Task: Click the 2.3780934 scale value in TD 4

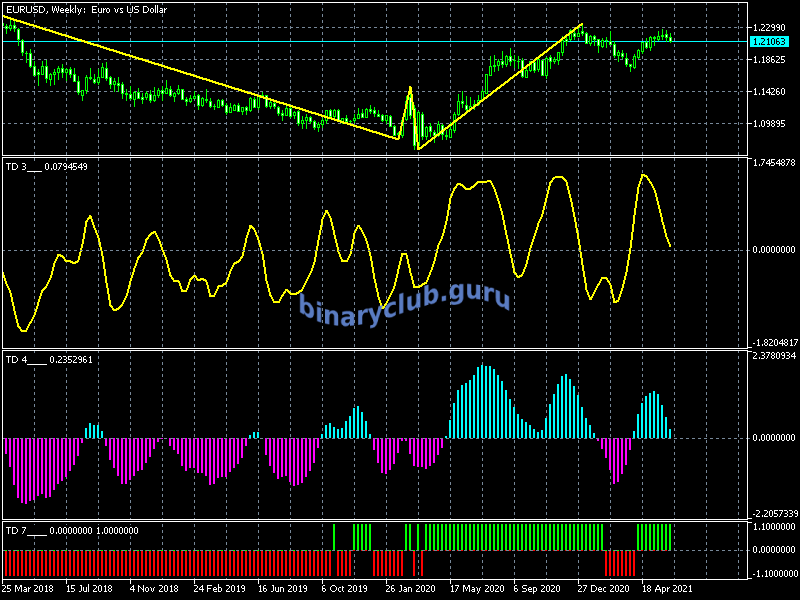Action: [774, 355]
